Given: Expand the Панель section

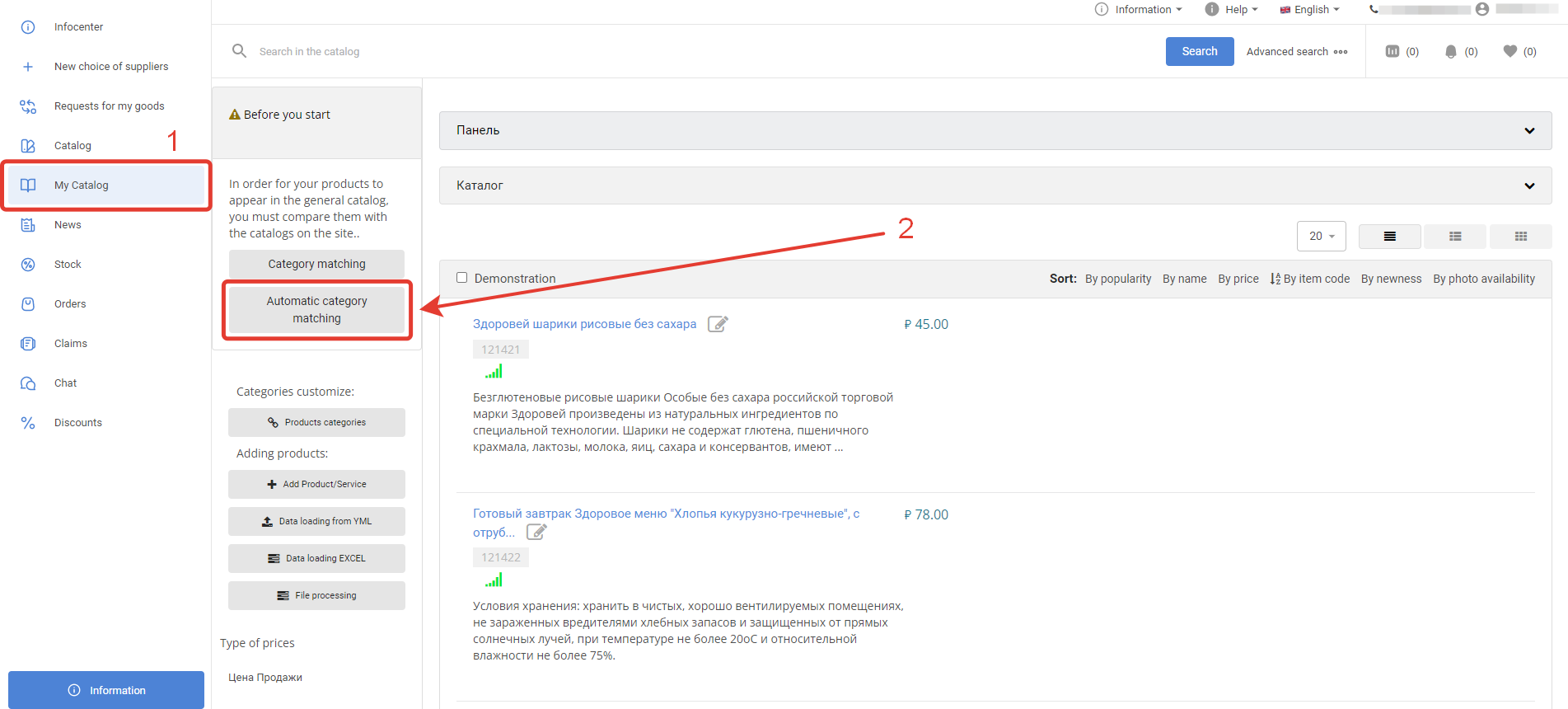Looking at the screenshot, I should coord(995,130).
